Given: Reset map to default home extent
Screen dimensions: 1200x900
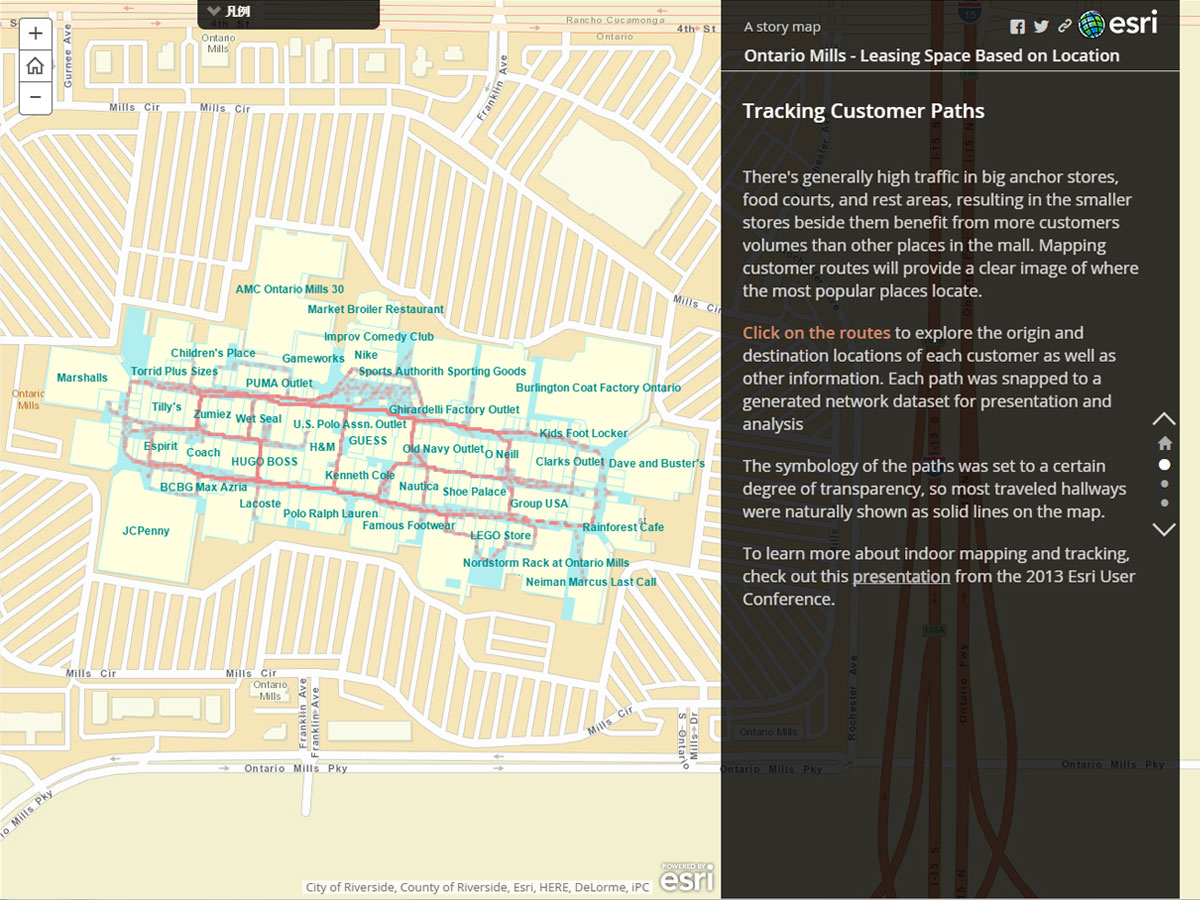Looking at the screenshot, I should [35, 65].
